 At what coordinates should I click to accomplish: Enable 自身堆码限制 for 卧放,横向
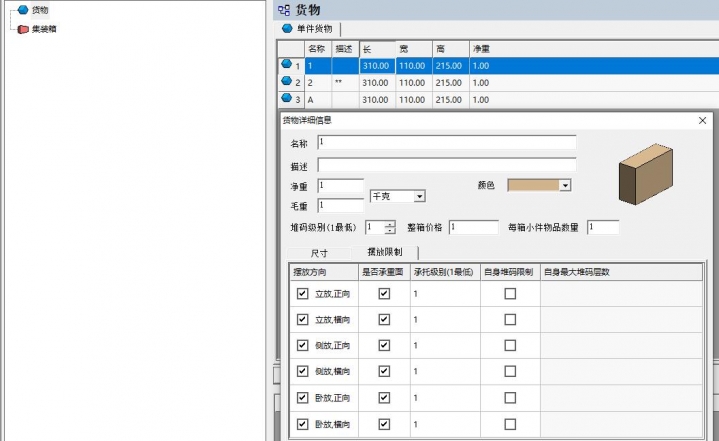click(510, 424)
